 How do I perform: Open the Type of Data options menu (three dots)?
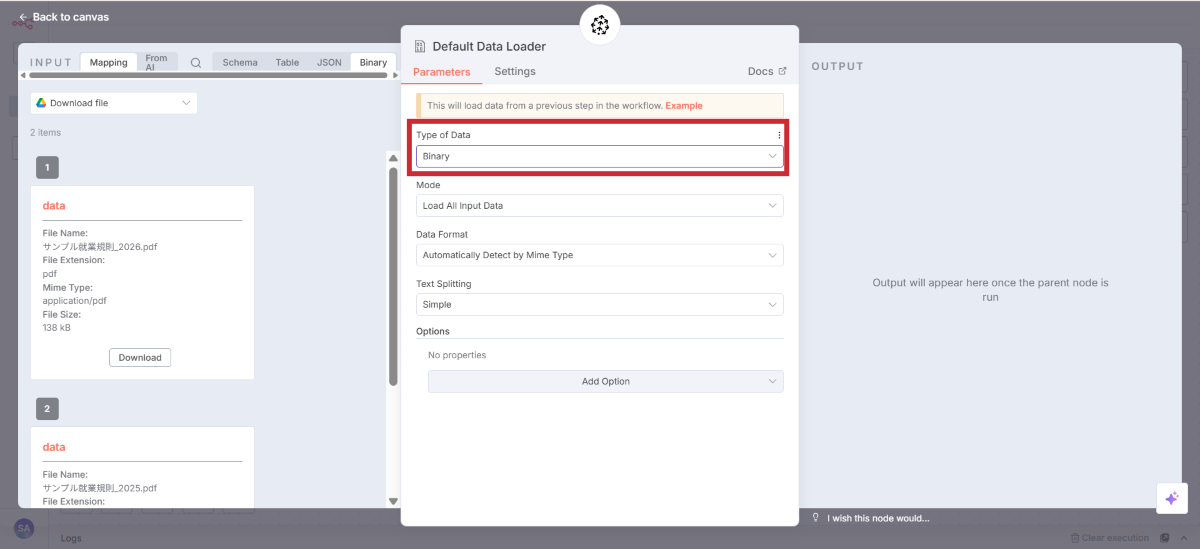click(779, 135)
